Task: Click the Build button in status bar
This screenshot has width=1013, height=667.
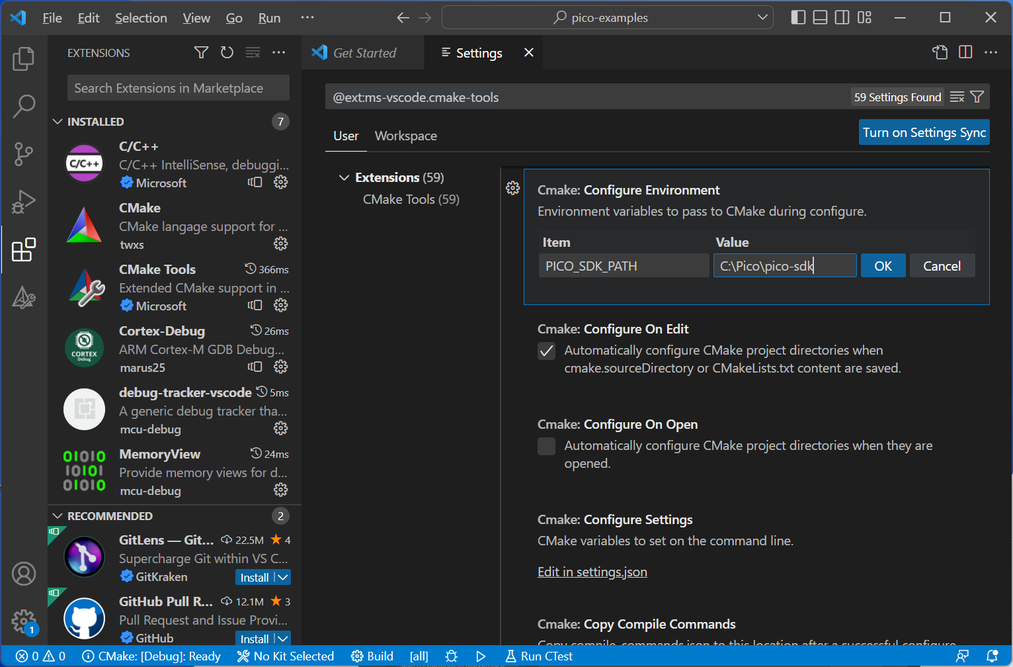Action: pyautogui.click(x=372, y=656)
